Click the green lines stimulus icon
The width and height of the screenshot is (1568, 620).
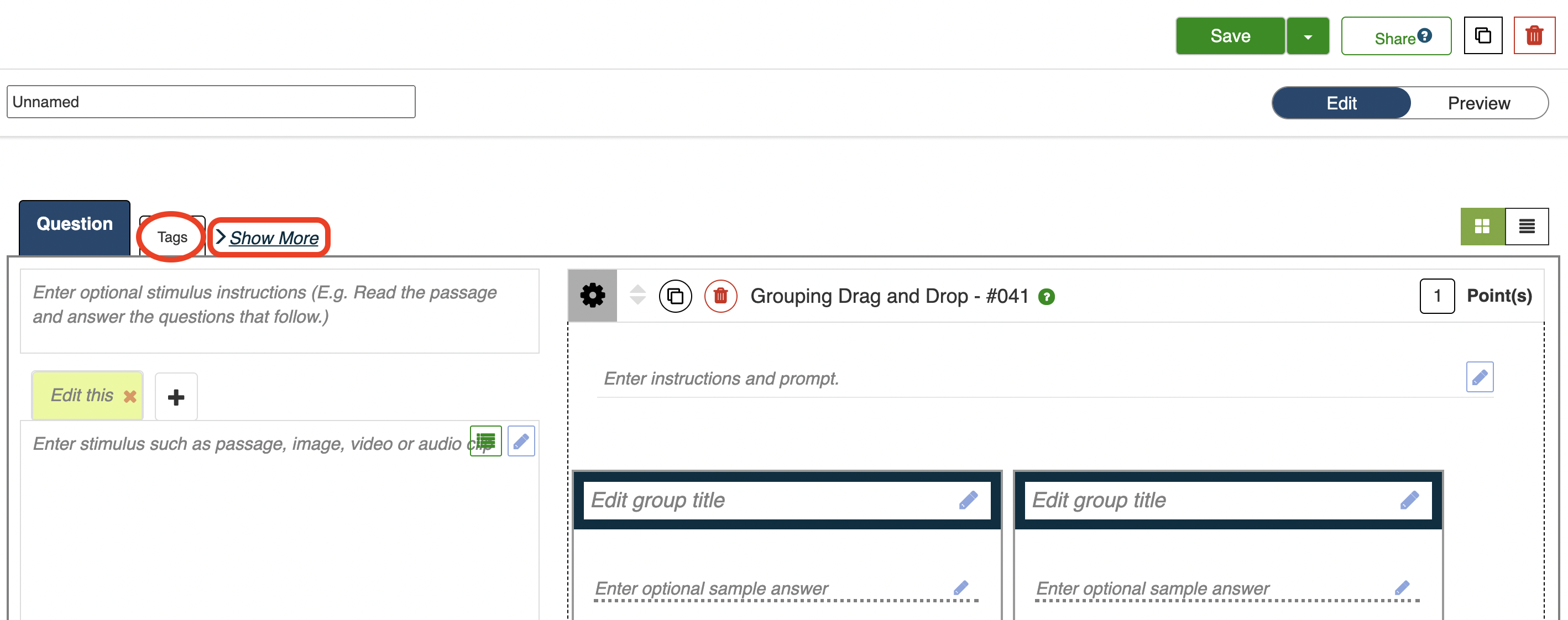click(x=485, y=440)
